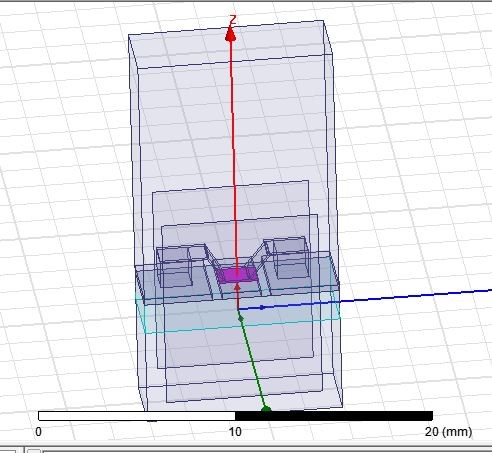The width and height of the screenshot is (492, 453).
Task: Click the white half of scale bar
Action: [137, 416]
